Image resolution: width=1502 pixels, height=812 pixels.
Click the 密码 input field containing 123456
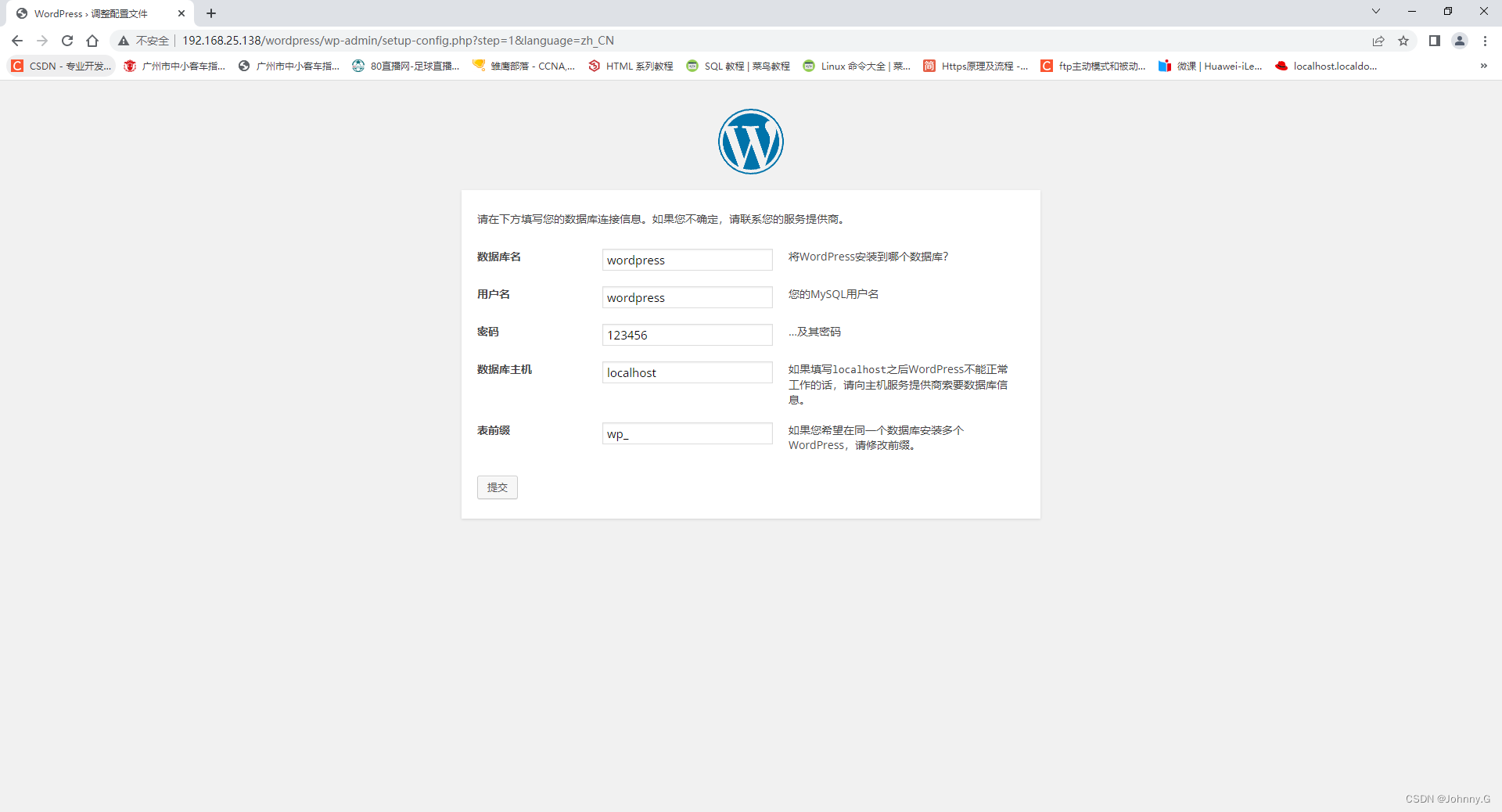coord(687,335)
